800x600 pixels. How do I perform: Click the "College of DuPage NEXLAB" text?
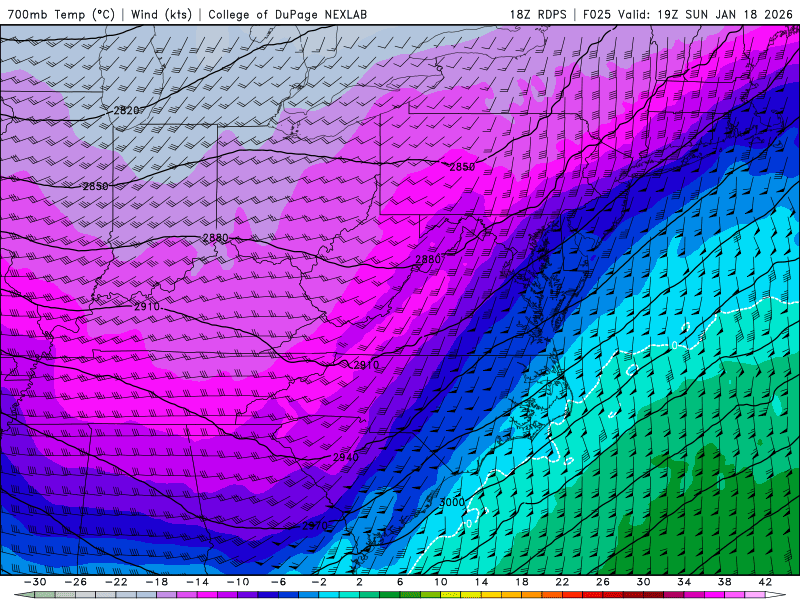[287, 14]
